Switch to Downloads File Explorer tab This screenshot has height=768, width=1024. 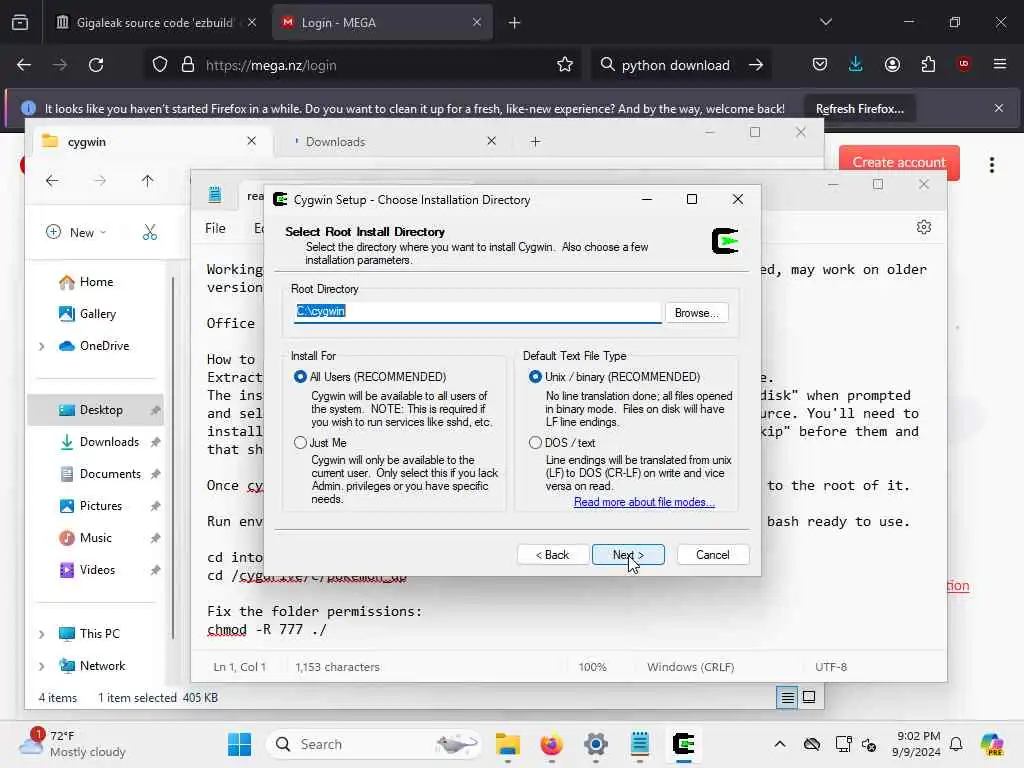coord(392,142)
